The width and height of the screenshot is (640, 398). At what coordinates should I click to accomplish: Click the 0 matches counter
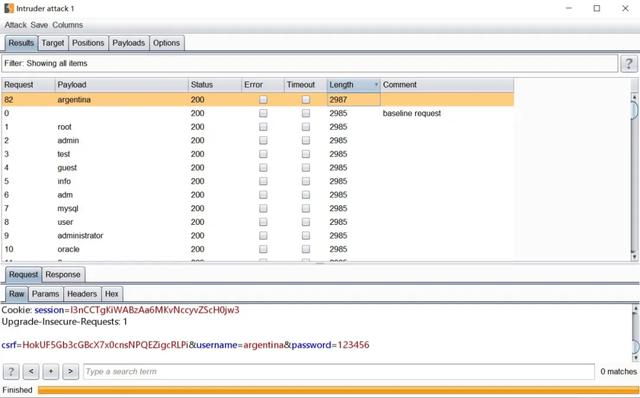tap(618, 371)
